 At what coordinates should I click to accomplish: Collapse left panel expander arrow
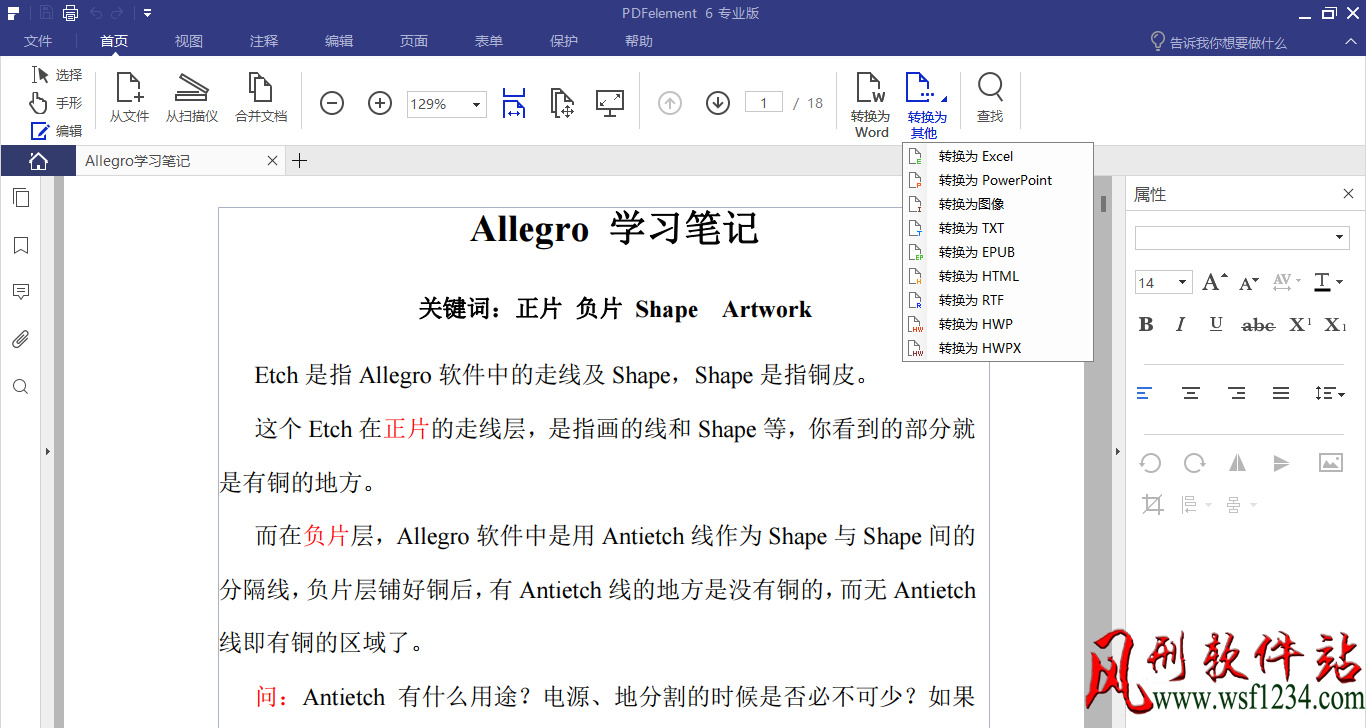pyautogui.click(x=47, y=452)
